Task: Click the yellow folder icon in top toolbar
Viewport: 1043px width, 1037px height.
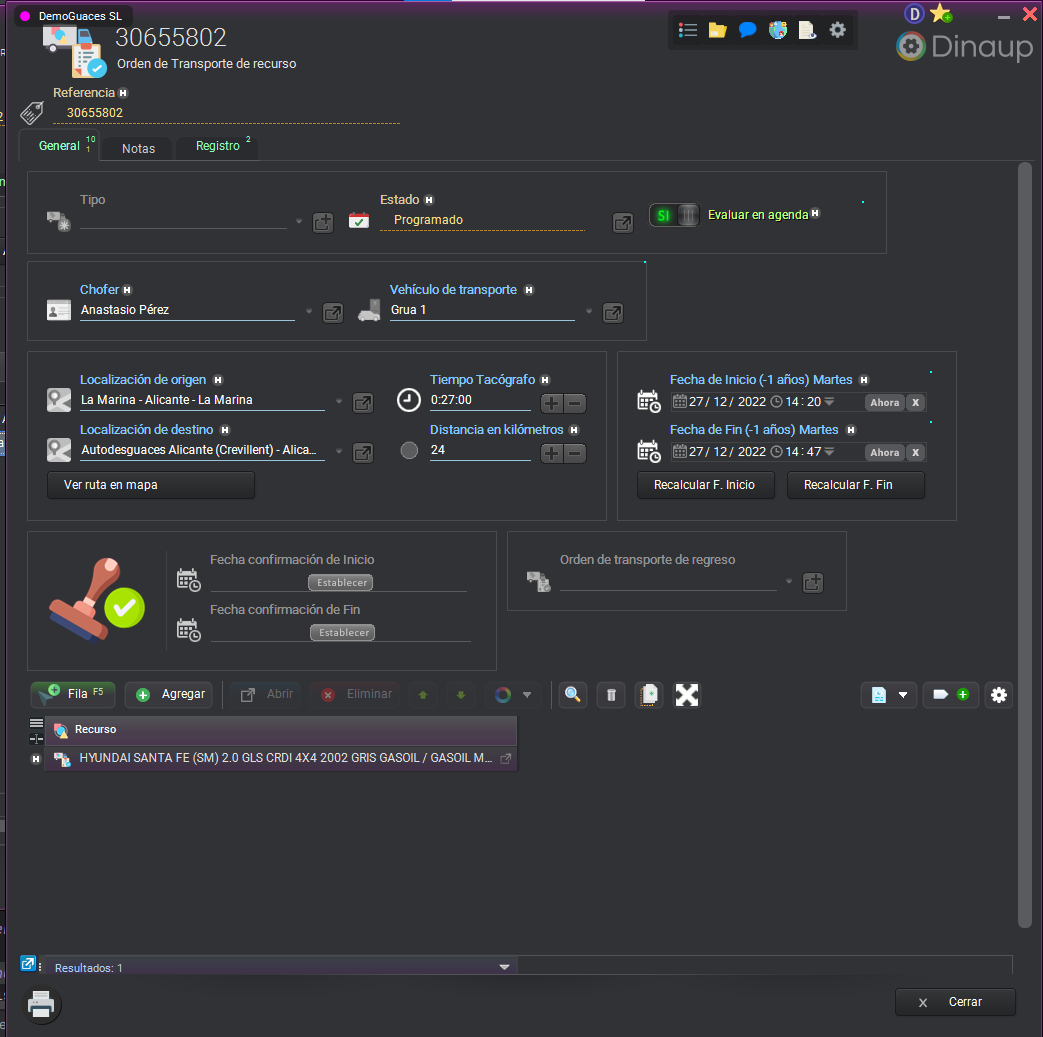Action: (x=717, y=30)
